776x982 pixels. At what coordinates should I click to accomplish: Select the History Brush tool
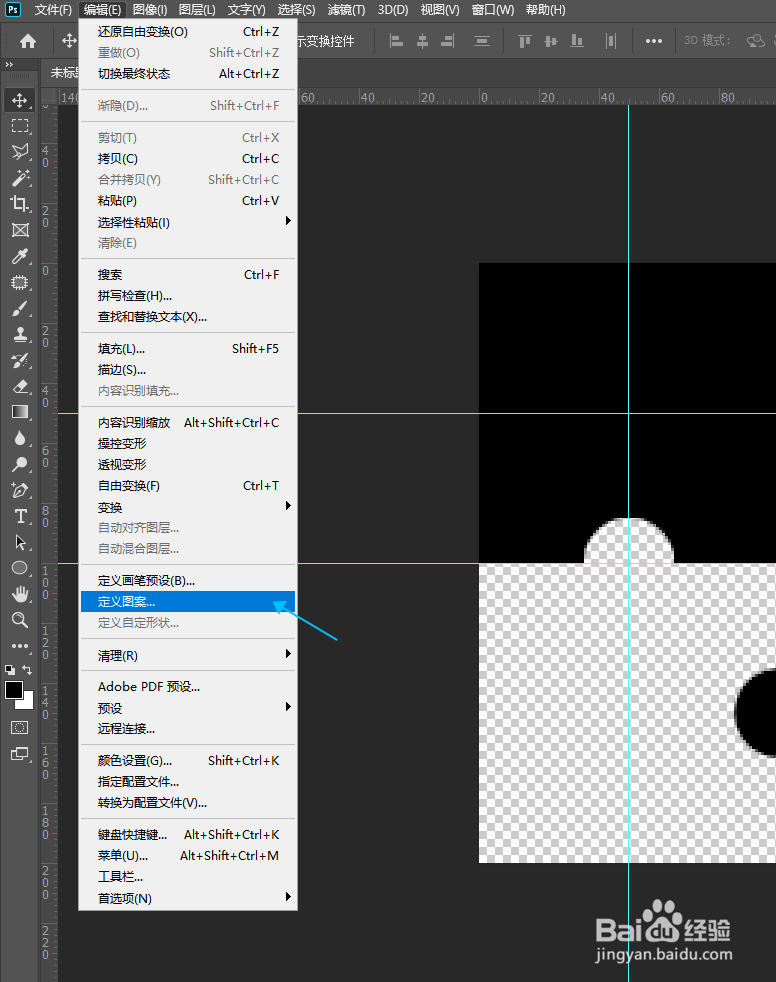click(20, 361)
